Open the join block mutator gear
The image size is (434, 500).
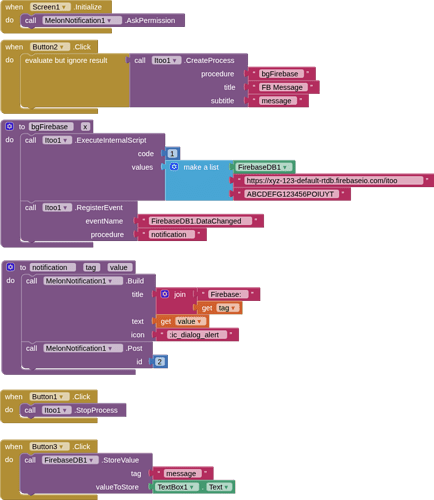165,294
